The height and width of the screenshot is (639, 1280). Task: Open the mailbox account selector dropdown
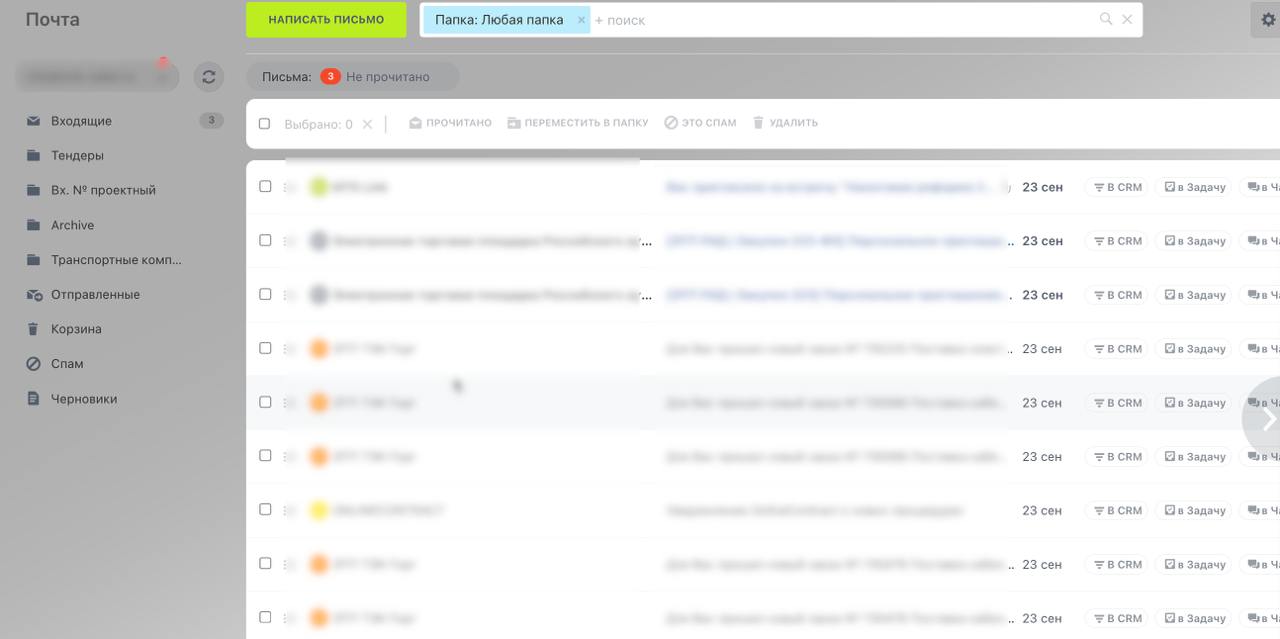click(97, 76)
